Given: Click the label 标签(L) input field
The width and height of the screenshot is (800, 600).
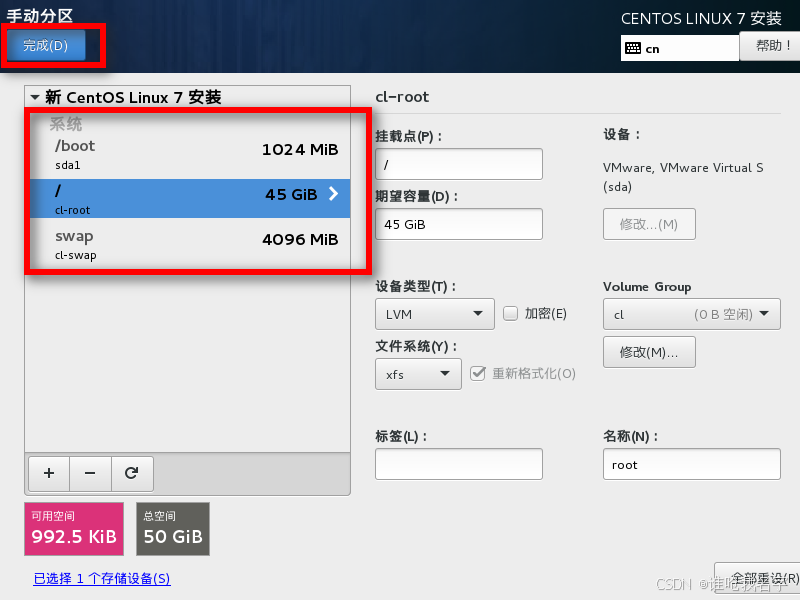Looking at the screenshot, I should 459,464.
